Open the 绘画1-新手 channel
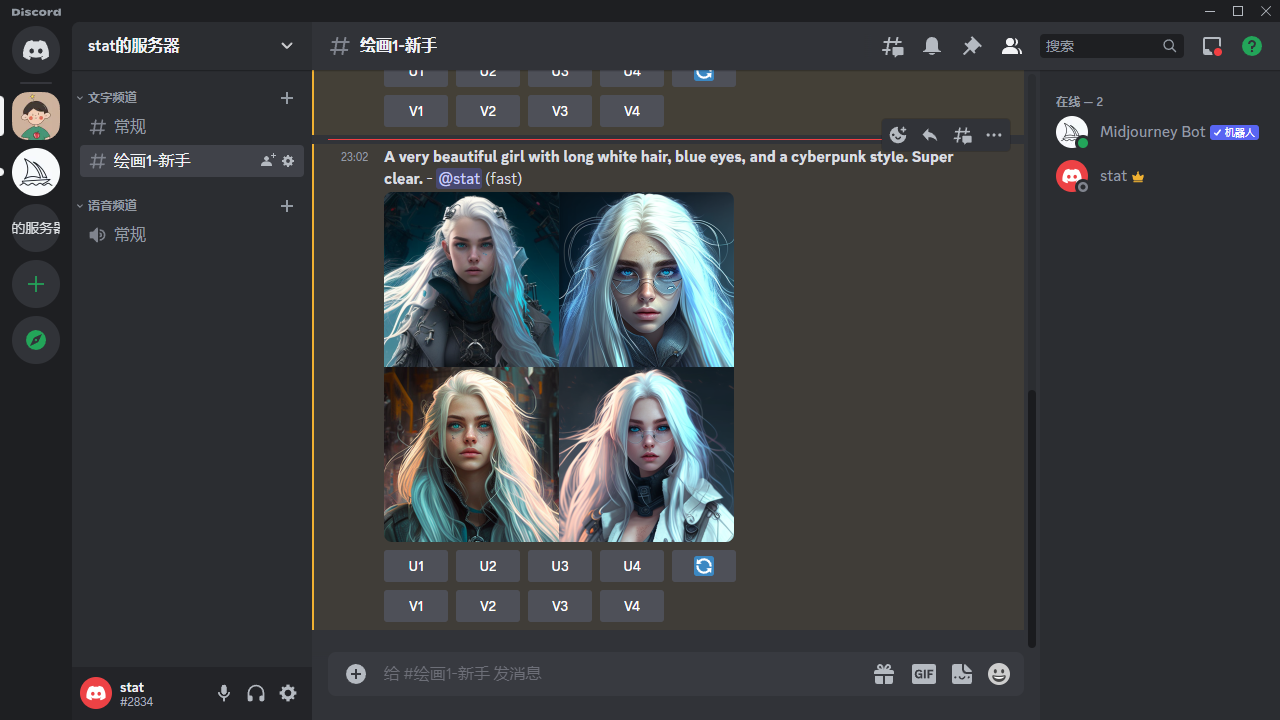1280x720 pixels. (x=192, y=161)
